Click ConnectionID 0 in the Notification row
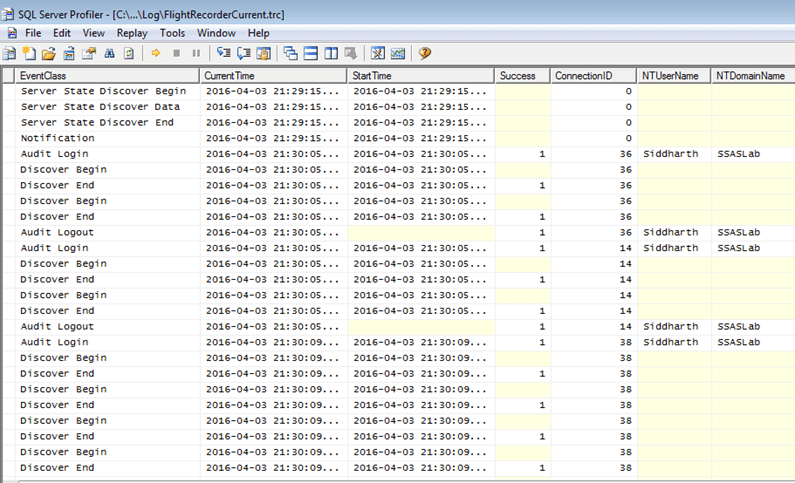The height and width of the screenshot is (483, 795). 628,138
